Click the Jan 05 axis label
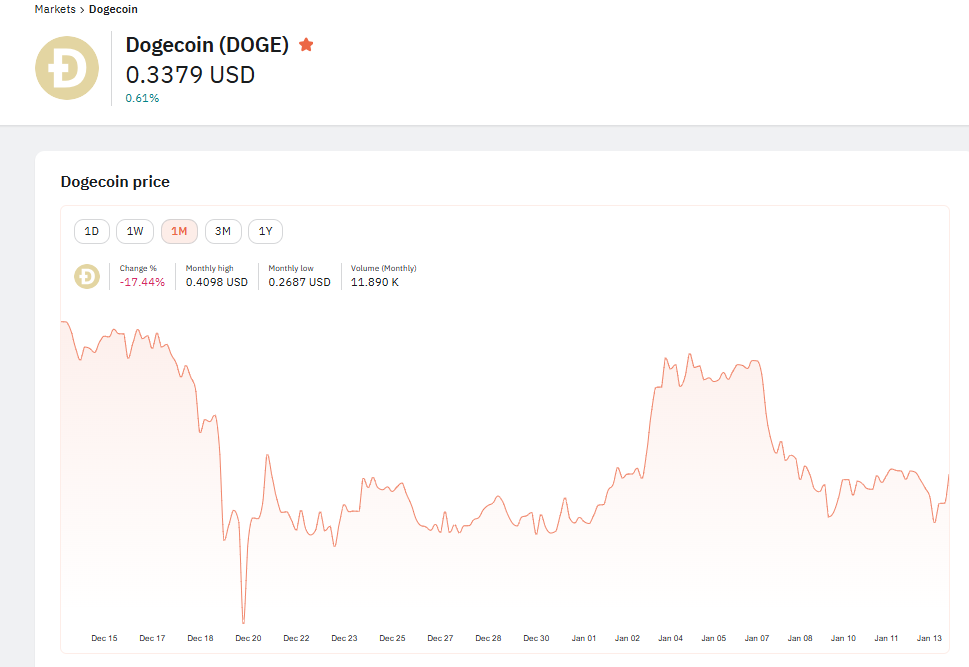Image resolution: width=969 pixels, height=667 pixels. pyautogui.click(x=714, y=638)
